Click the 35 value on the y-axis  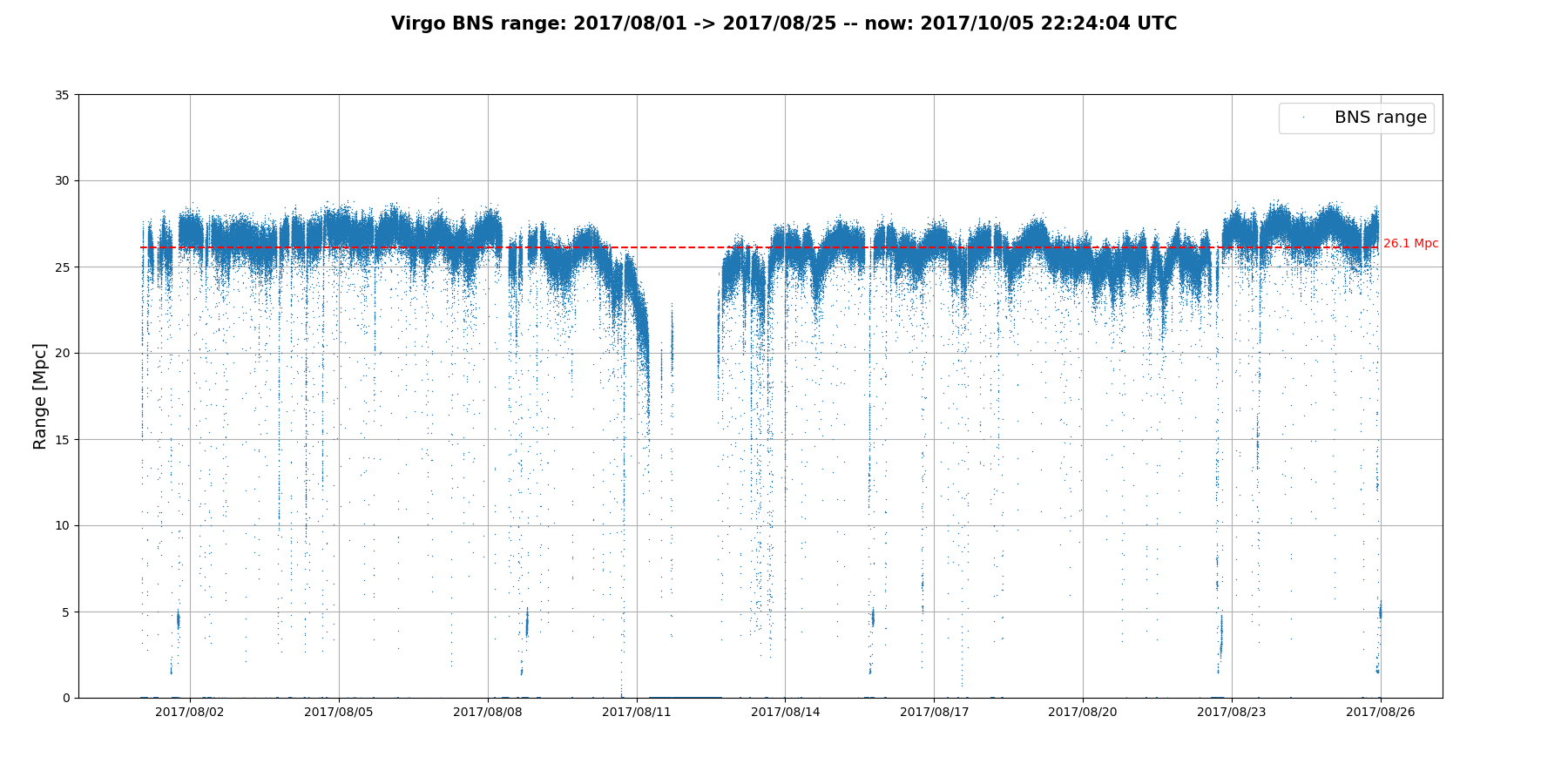[x=63, y=95]
